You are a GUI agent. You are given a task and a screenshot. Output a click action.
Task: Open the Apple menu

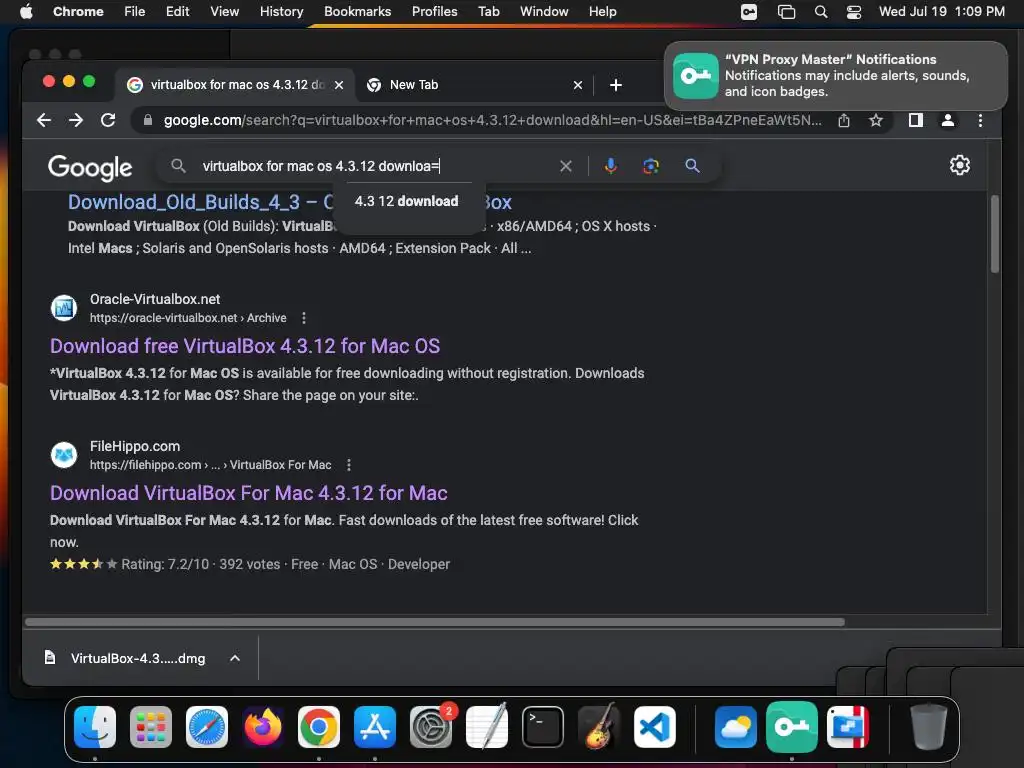tap(26, 12)
